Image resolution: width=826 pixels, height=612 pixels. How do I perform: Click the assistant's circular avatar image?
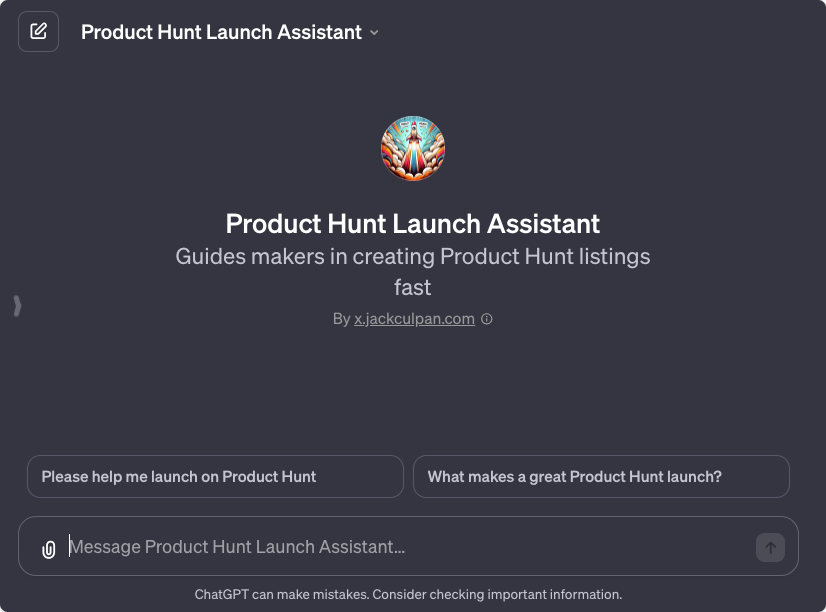coord(413,147)
